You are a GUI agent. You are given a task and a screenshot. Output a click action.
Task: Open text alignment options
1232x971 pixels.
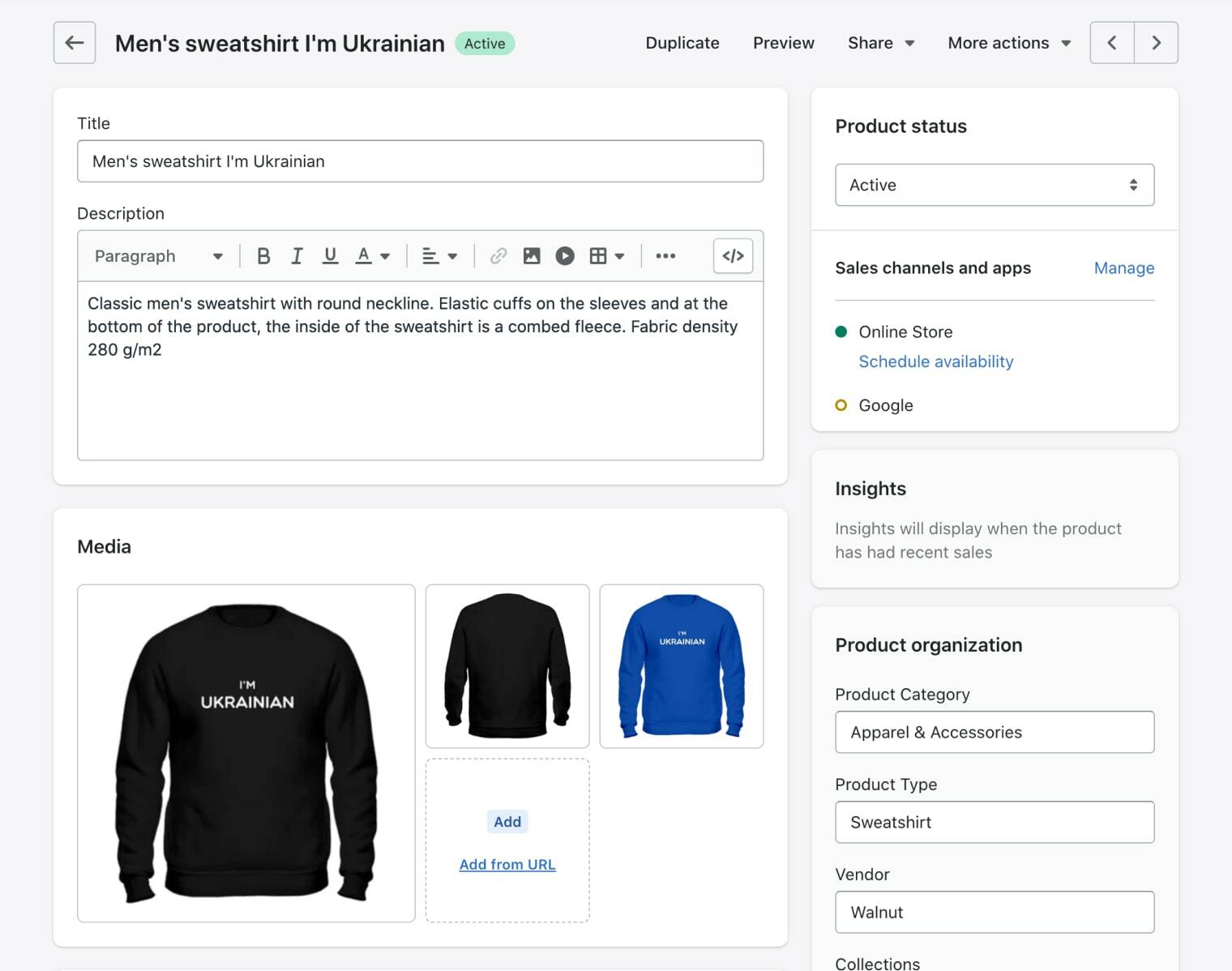439,256
